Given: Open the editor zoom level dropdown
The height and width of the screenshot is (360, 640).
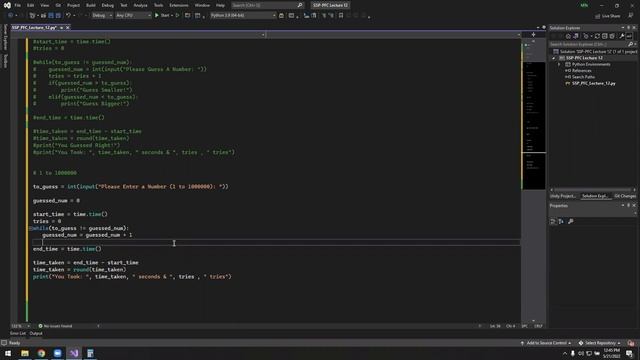Looking at the screenshot, I should click(21, 326).
